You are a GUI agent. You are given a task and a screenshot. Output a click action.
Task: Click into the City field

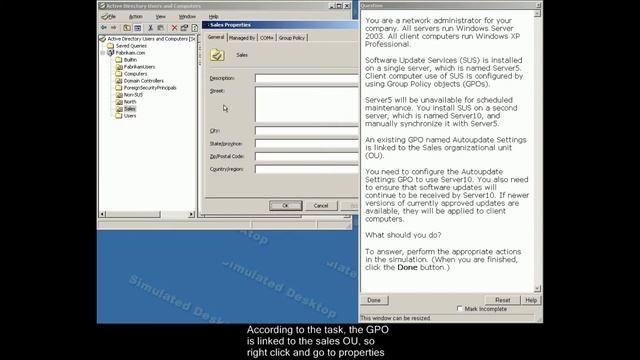(307, 131)
